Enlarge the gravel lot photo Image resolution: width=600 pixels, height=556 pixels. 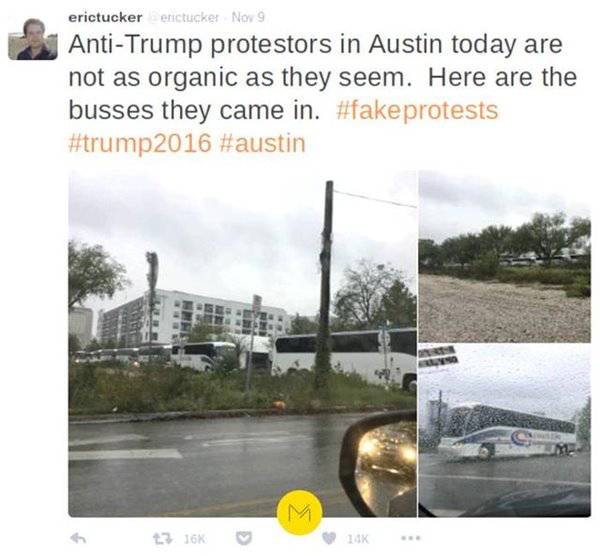click(504, 256)
